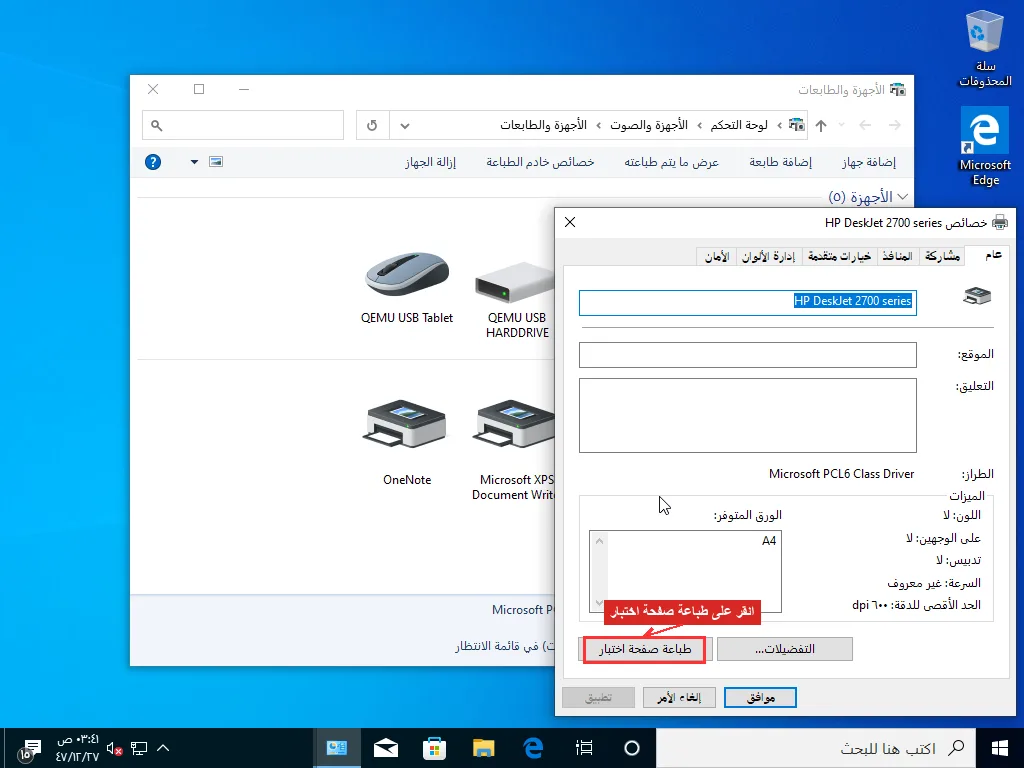Click the printer icon in the properties title bar
The width and height of the screenshot is (1024, 768).
pyautogui.click(x=1000, y=223)
